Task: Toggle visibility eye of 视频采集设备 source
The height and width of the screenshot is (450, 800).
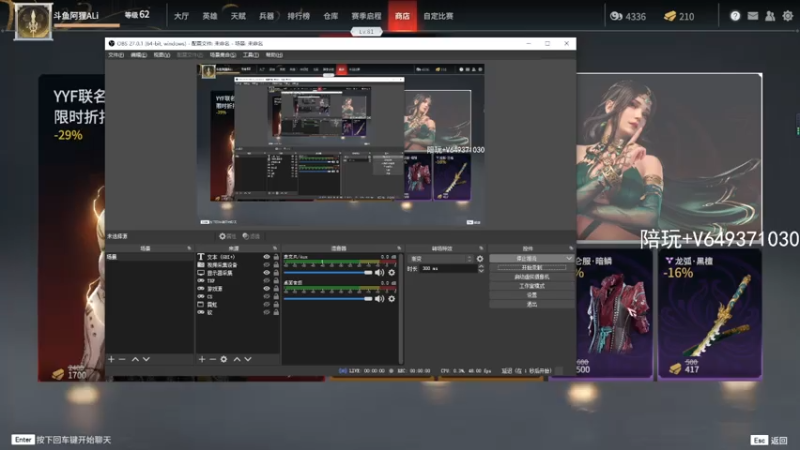Action: (x=266, y=265)
